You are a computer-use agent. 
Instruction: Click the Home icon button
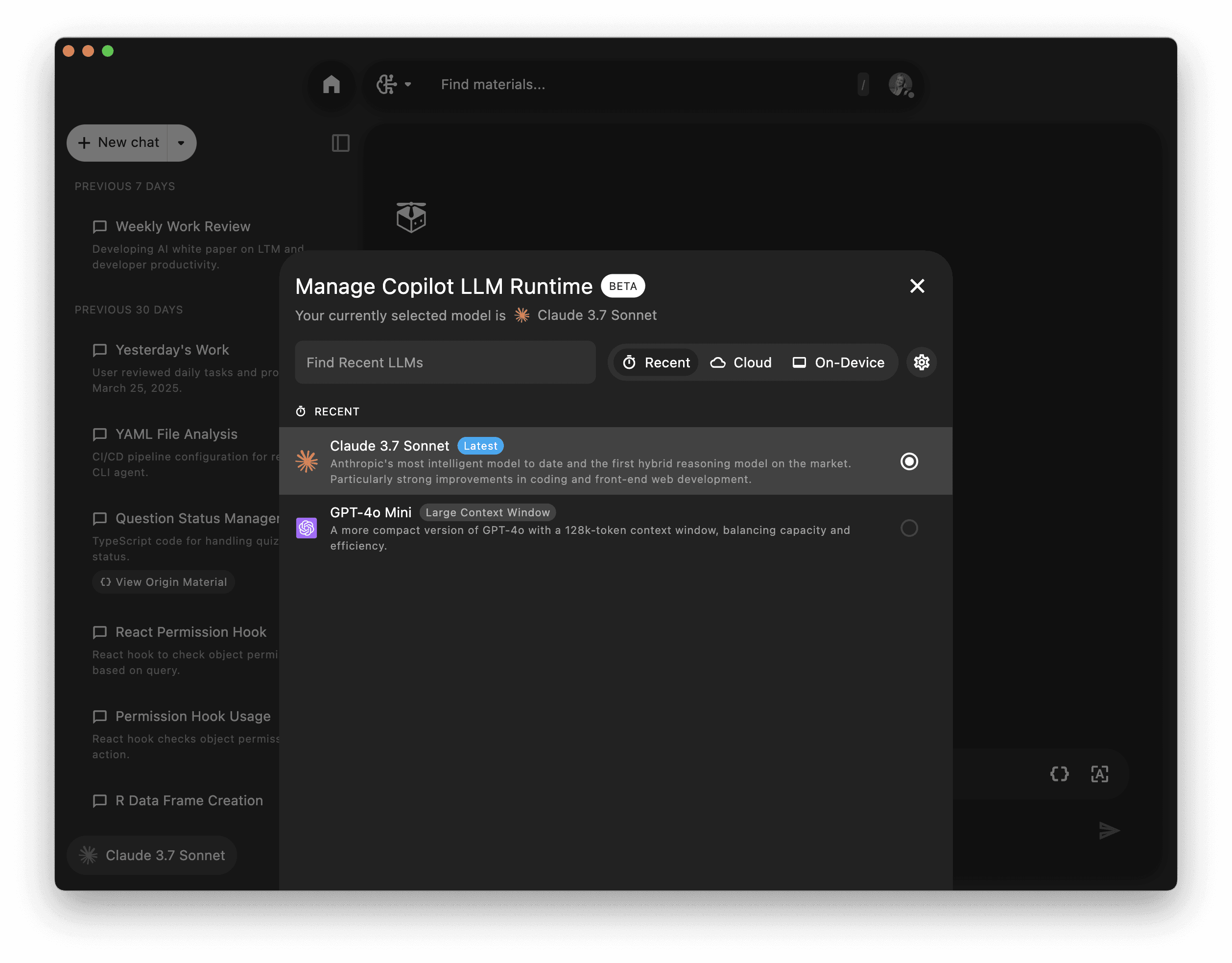point(331,85)
